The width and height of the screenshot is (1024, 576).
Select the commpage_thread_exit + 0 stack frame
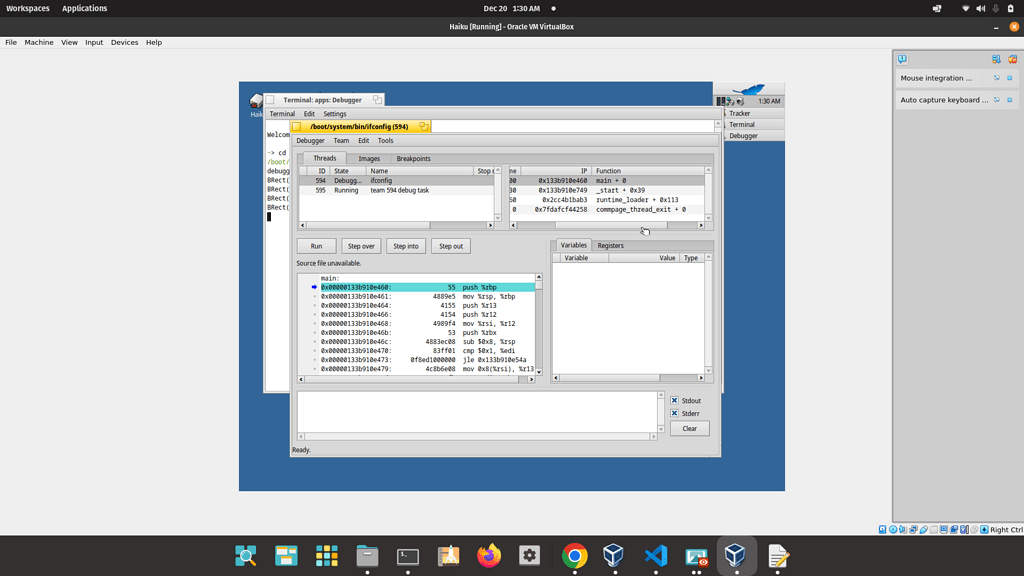click(607, 210)
